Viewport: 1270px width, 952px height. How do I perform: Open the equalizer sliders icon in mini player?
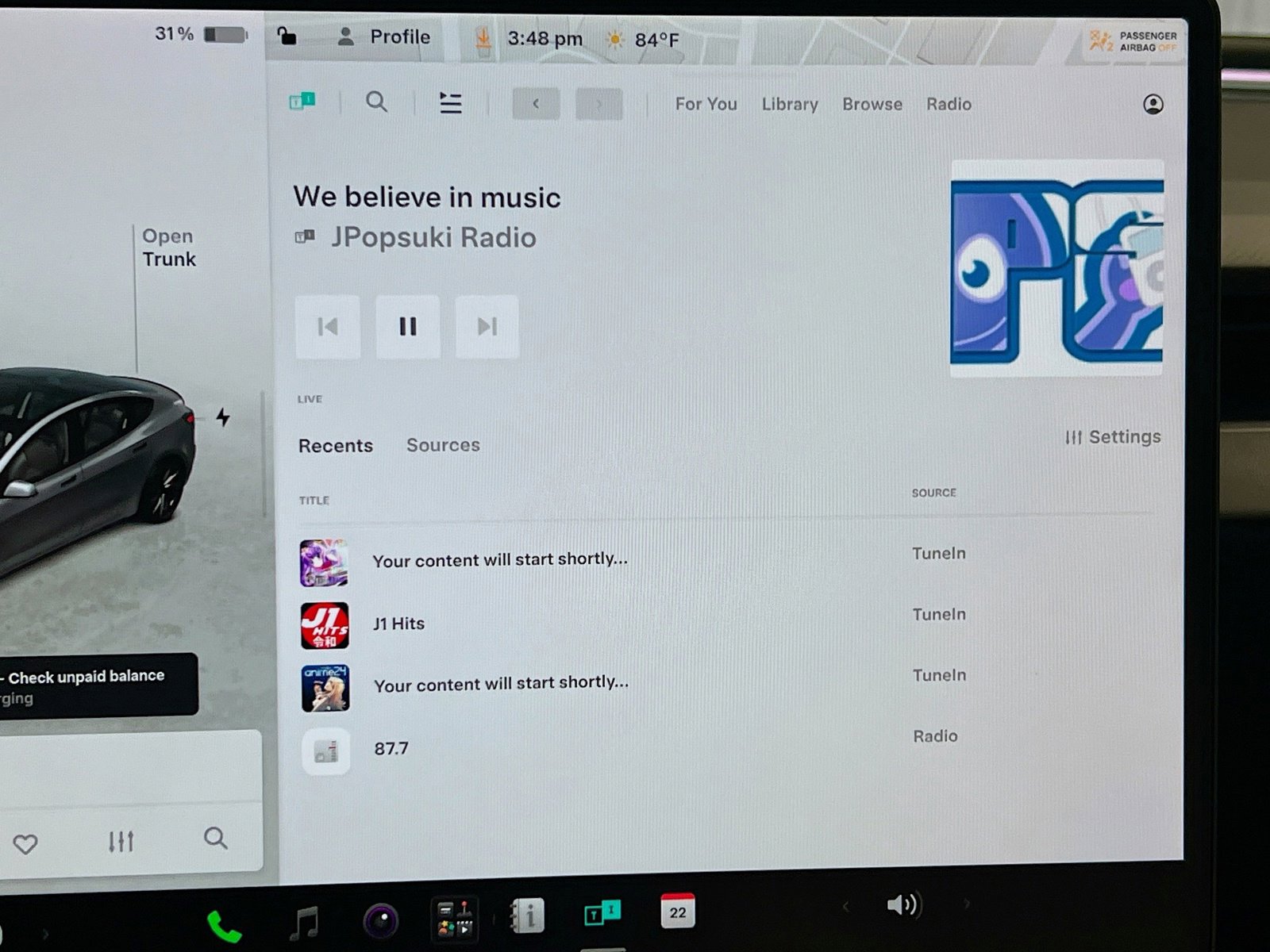pos(121,841)
